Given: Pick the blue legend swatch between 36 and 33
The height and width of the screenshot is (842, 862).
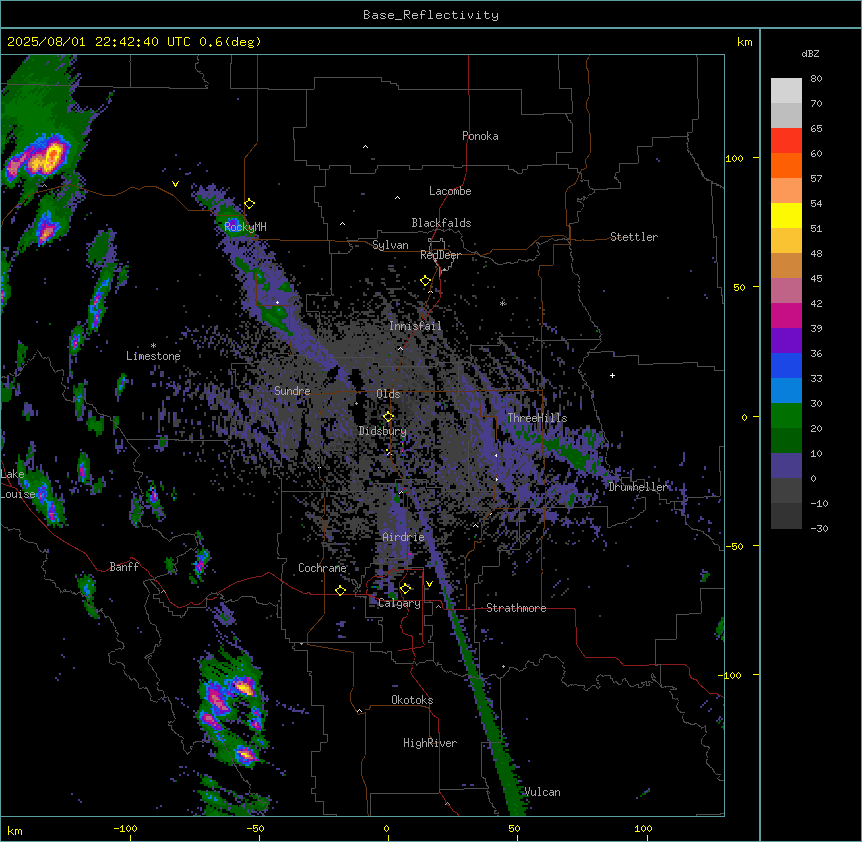Looking at the screenshot, I should point(786,365).
